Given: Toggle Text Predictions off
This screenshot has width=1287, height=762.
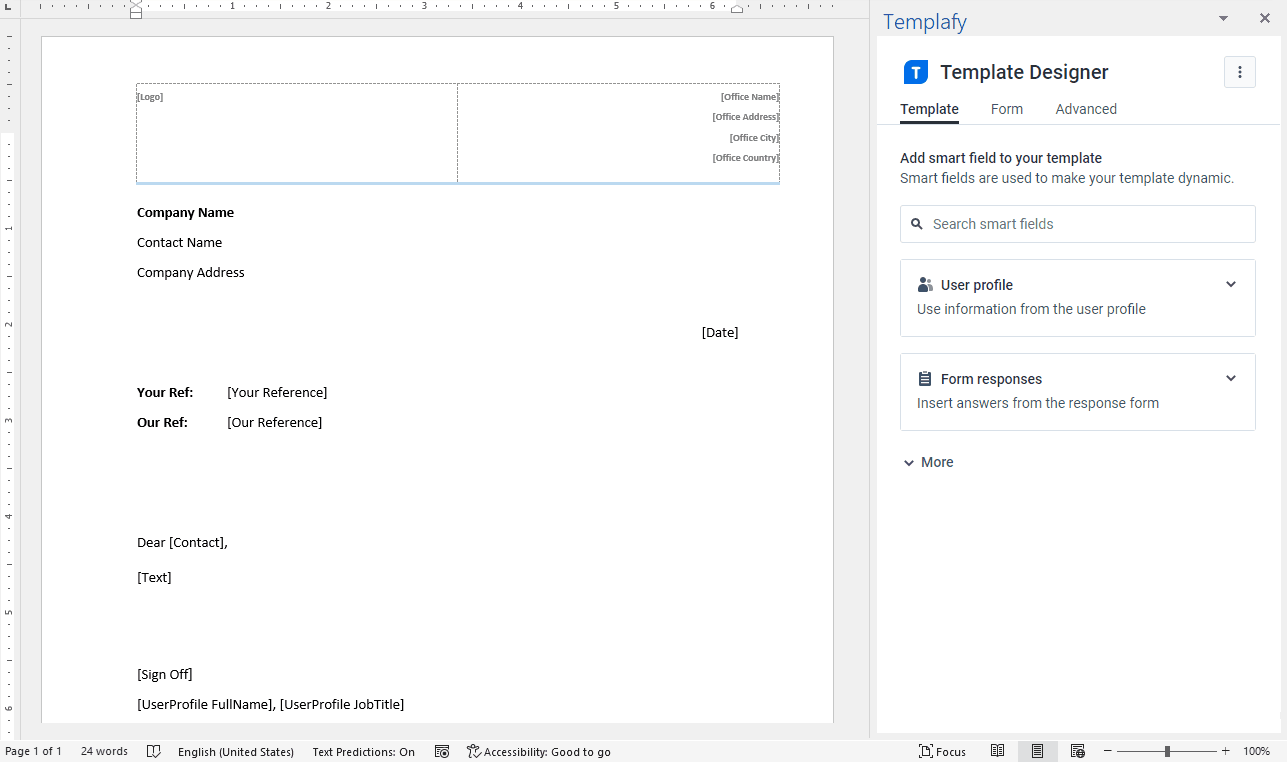Looking at the screenshot, I should click(364, 751).
